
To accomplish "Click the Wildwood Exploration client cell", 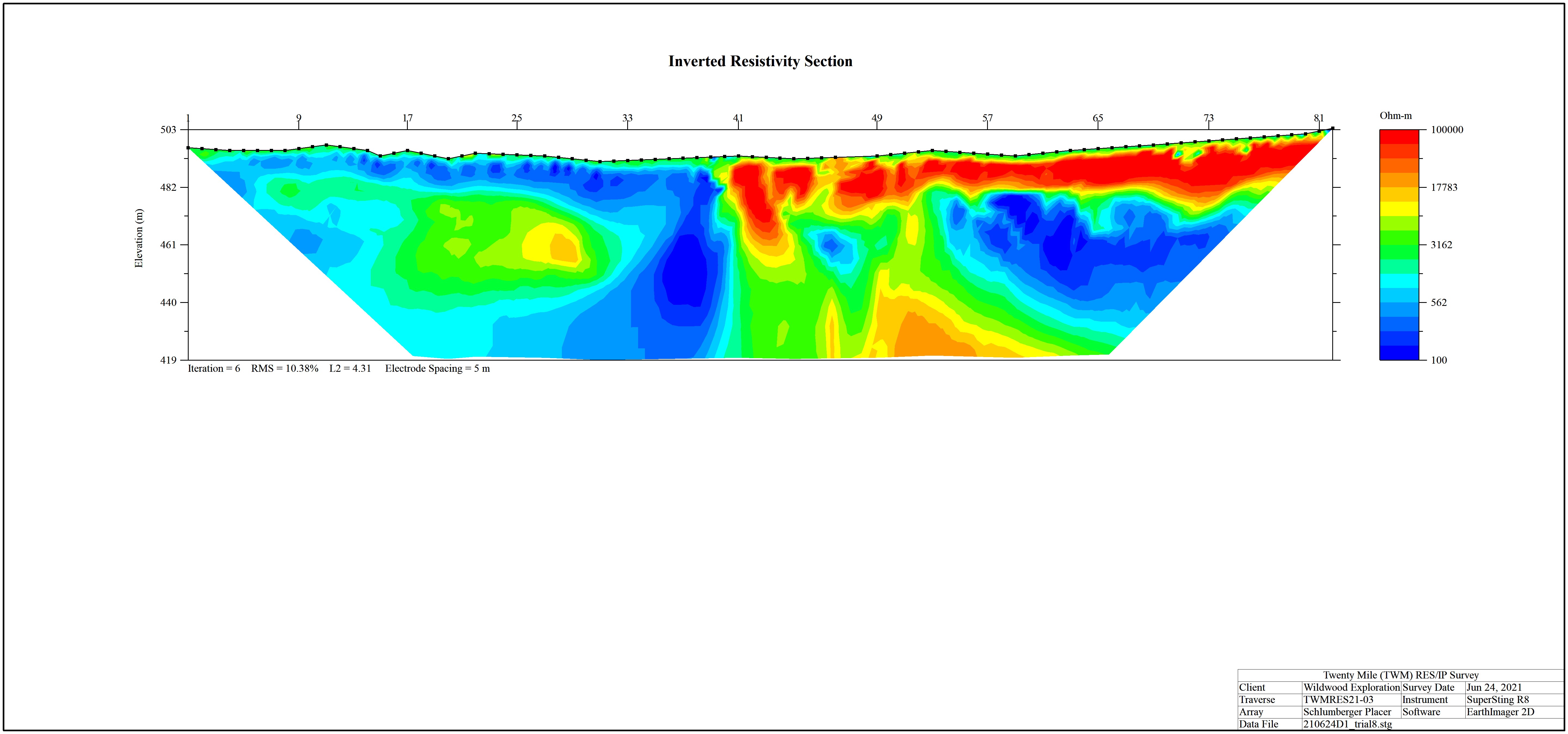I will (1351, 688).
